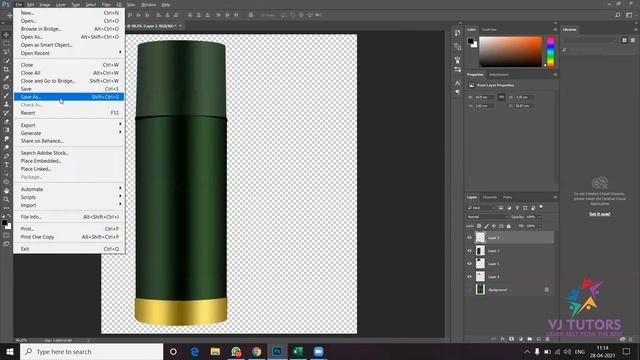Screen dimensions: 640x360
Task: Select the Quick Selection tool
Action: click(6, 60)
